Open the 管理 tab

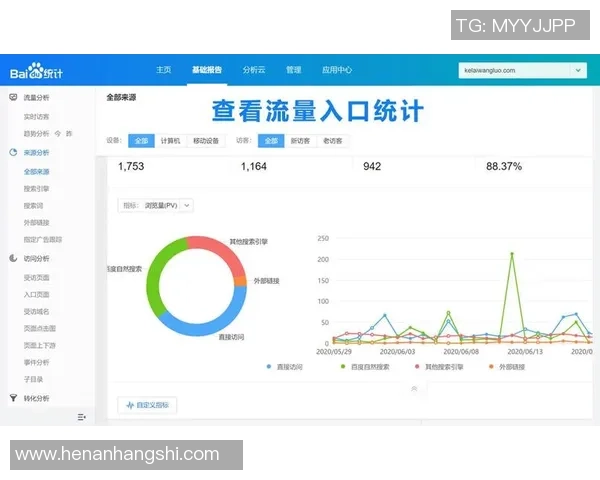pyautogui.click(x=293, y=70)
